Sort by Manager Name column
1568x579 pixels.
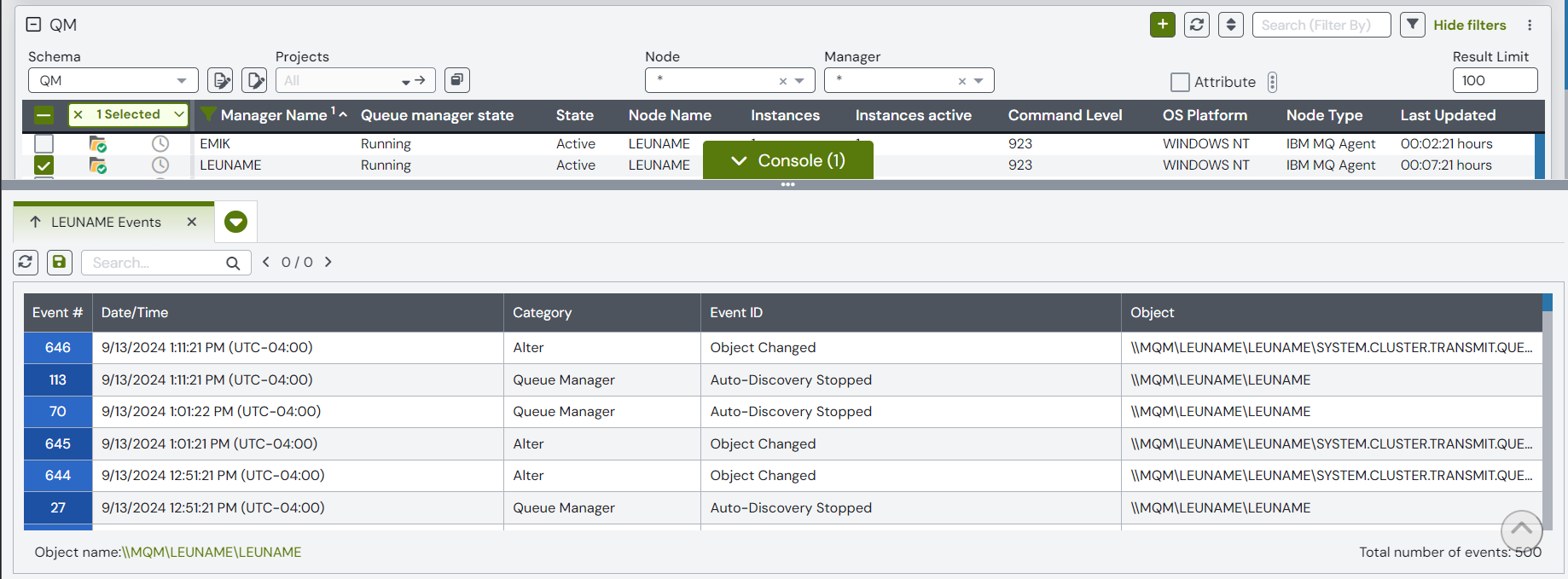[x=273, y=115]
